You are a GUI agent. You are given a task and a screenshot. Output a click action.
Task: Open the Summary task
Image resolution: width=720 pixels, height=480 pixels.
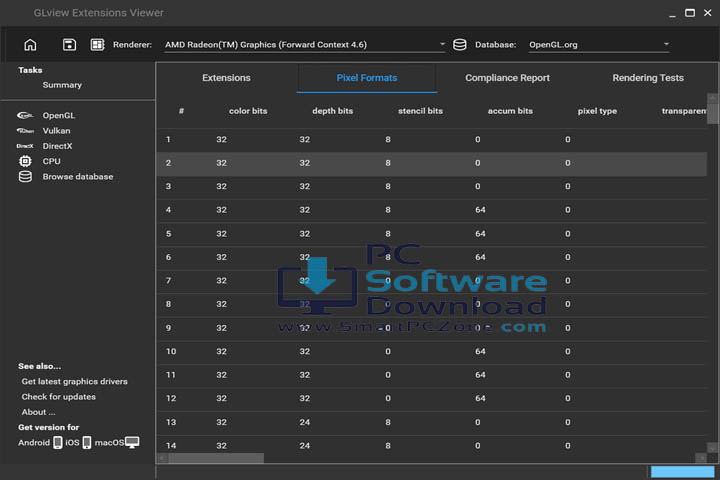coord(62,85)
